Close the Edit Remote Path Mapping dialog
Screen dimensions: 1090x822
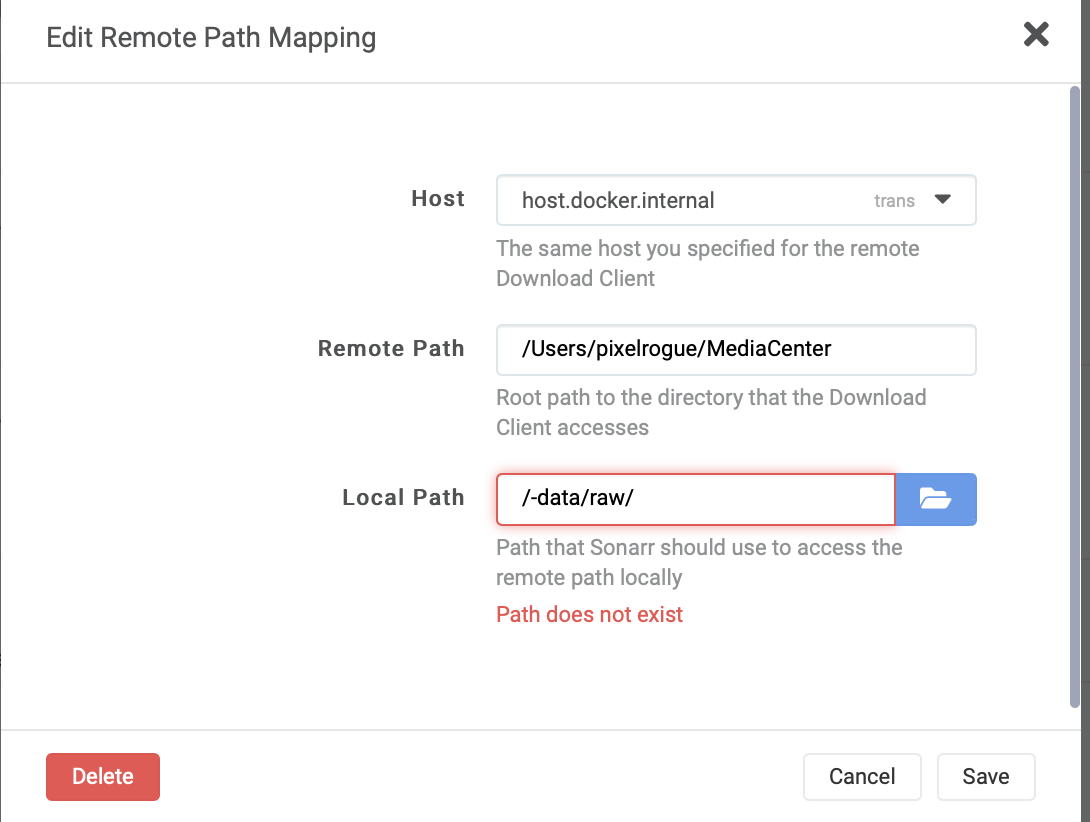coord(1036,35)
